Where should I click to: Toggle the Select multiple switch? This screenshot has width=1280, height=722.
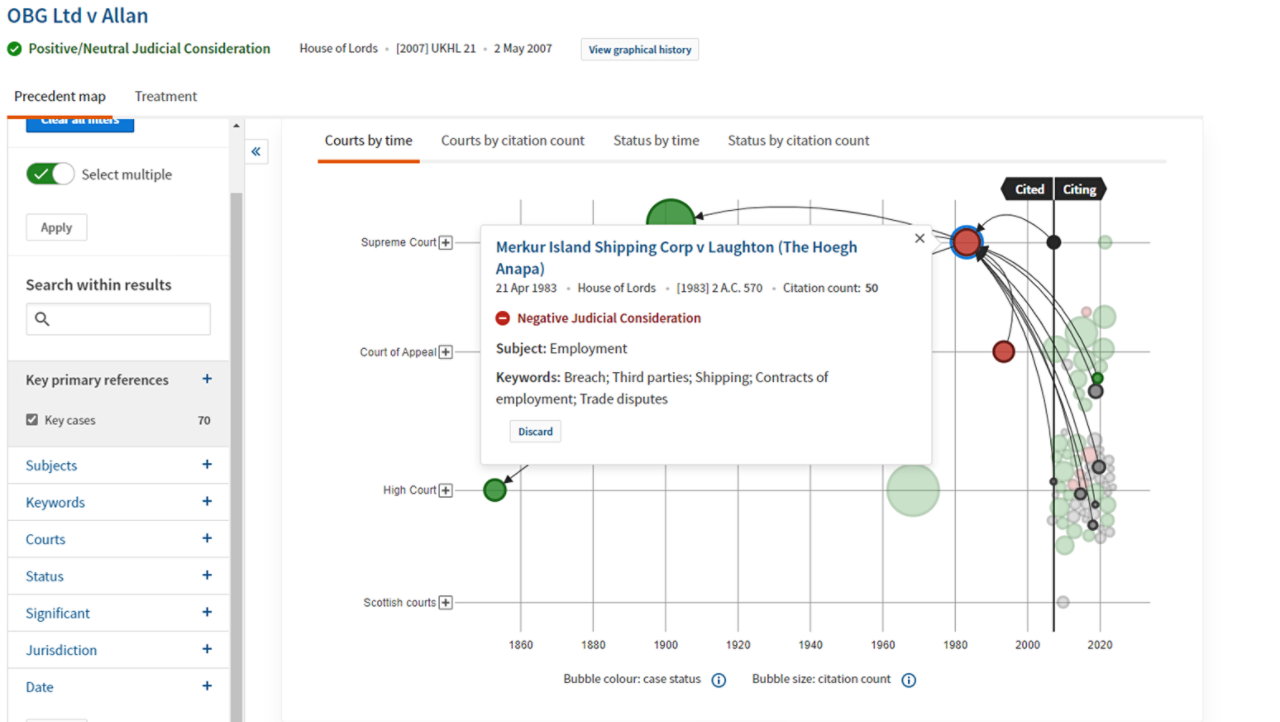[50, 174]
